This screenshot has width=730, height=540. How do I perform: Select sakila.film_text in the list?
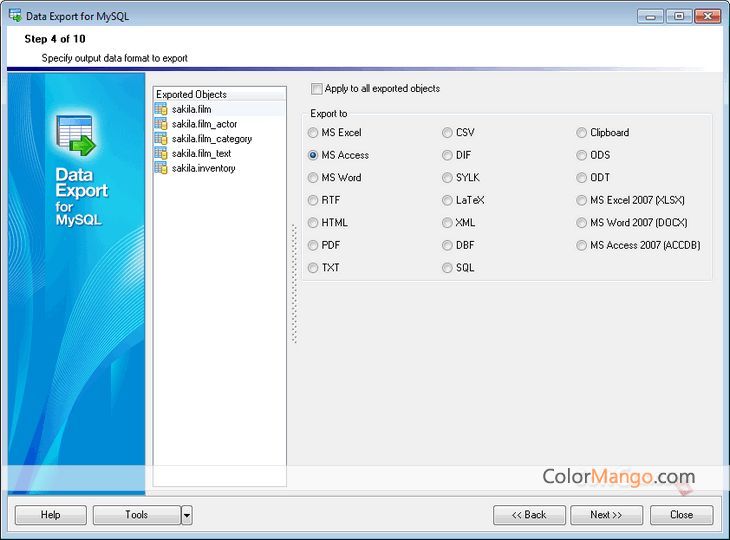(219, 153)
